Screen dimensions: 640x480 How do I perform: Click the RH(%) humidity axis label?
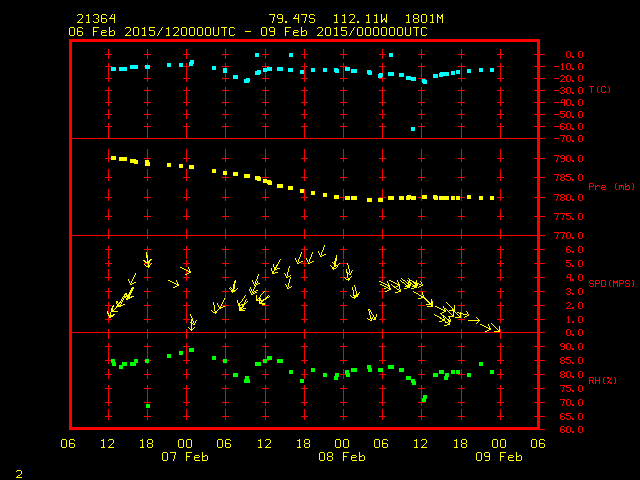point(602,380)
